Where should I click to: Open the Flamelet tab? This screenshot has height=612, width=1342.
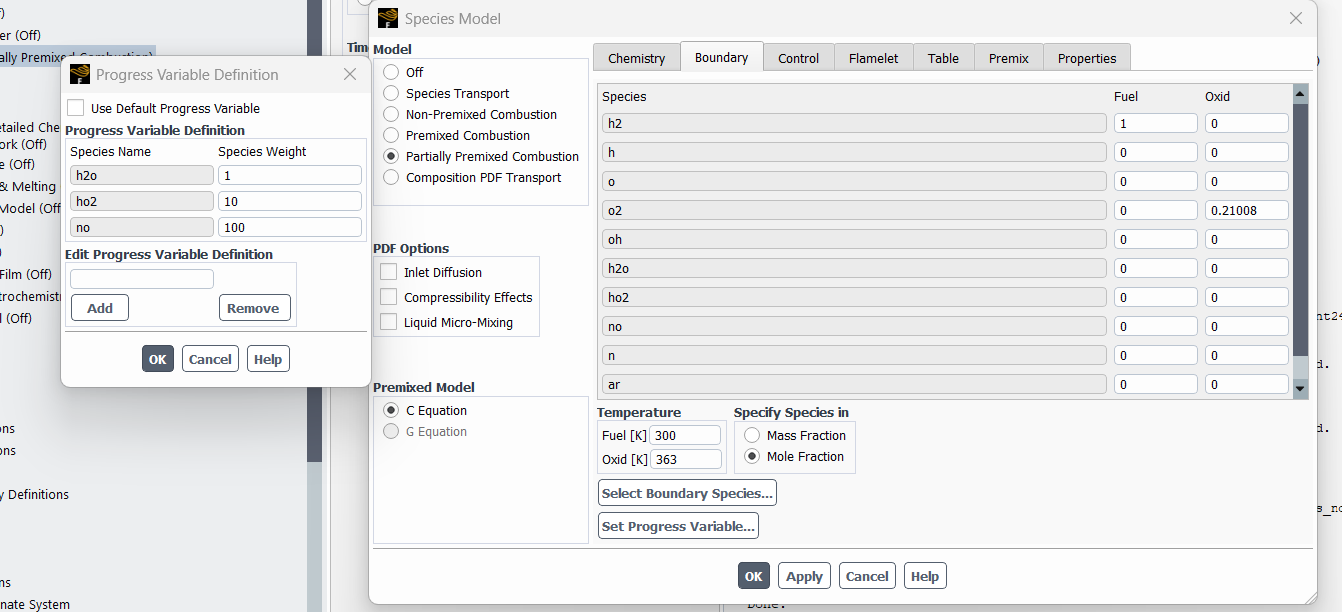[873, 58]
